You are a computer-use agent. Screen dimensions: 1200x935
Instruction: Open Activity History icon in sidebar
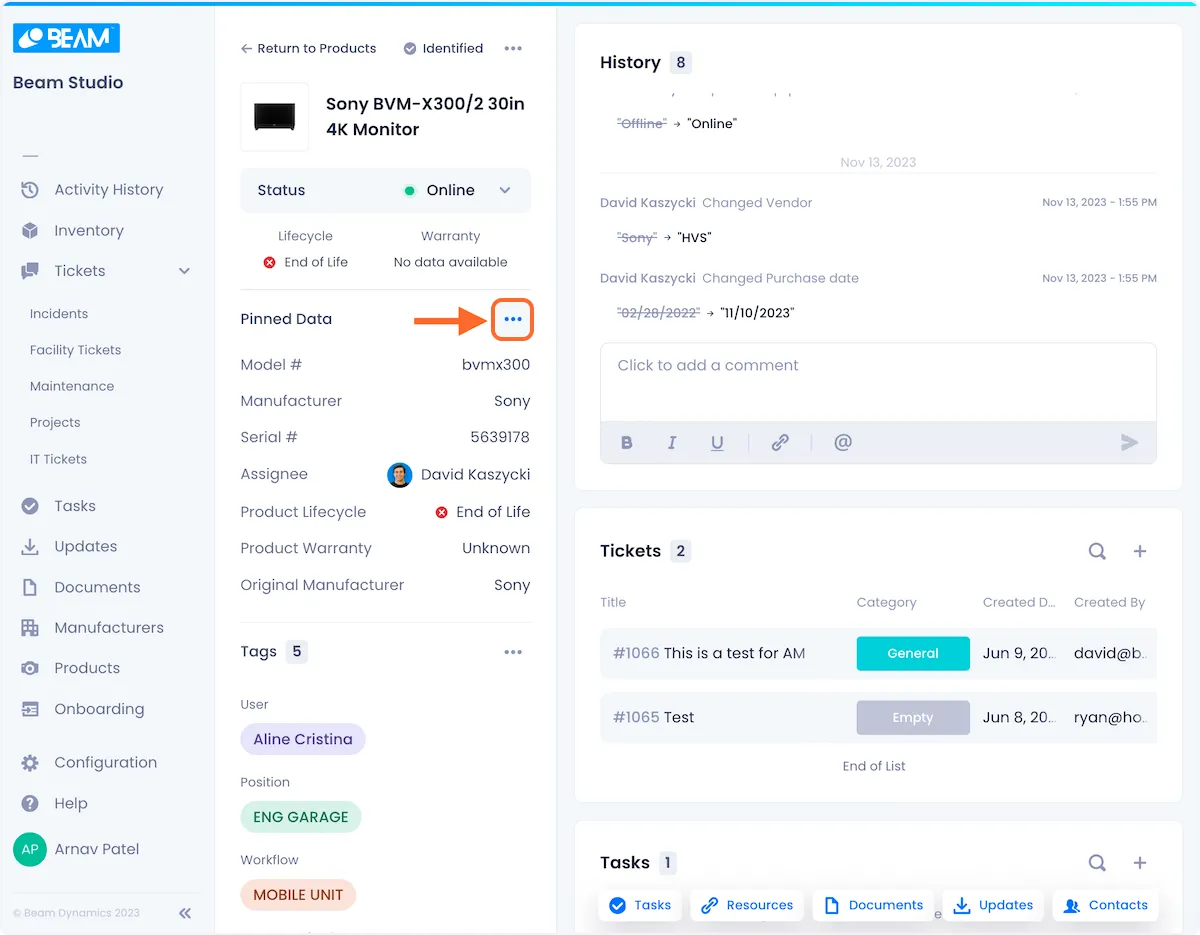tap(30, 190)
